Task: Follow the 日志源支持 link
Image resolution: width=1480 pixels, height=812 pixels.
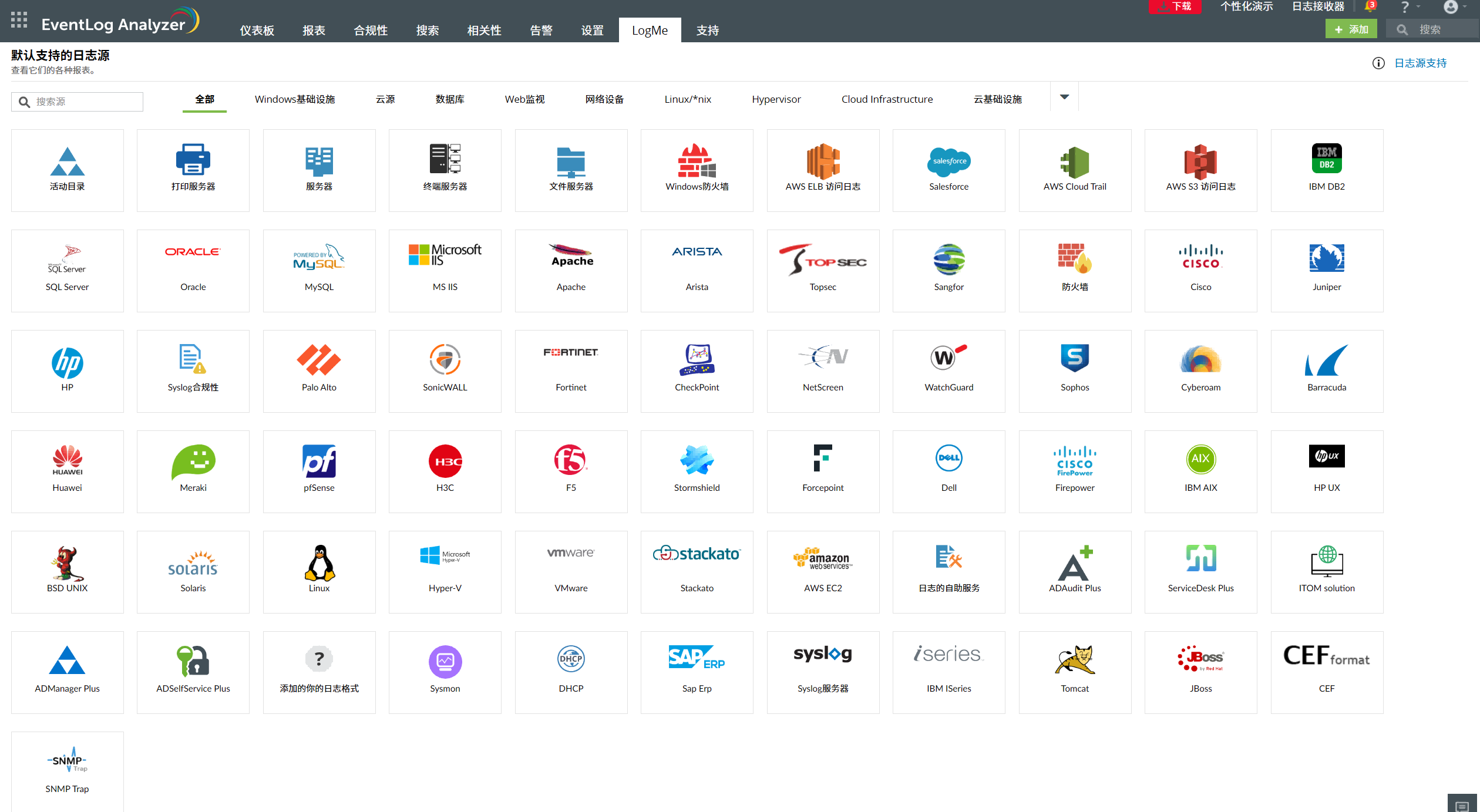Action: point(1420,63)
